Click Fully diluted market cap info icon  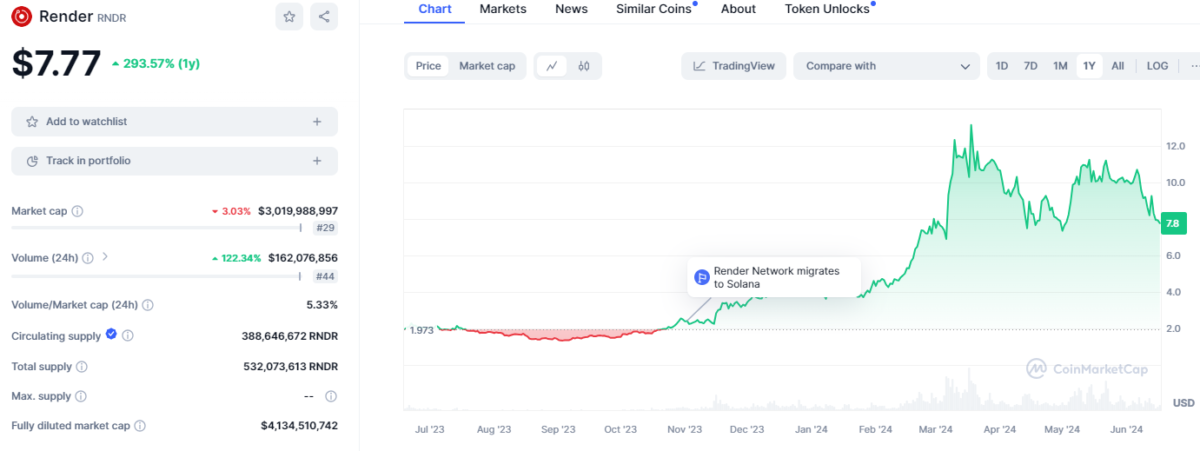[x=140, y=426]
